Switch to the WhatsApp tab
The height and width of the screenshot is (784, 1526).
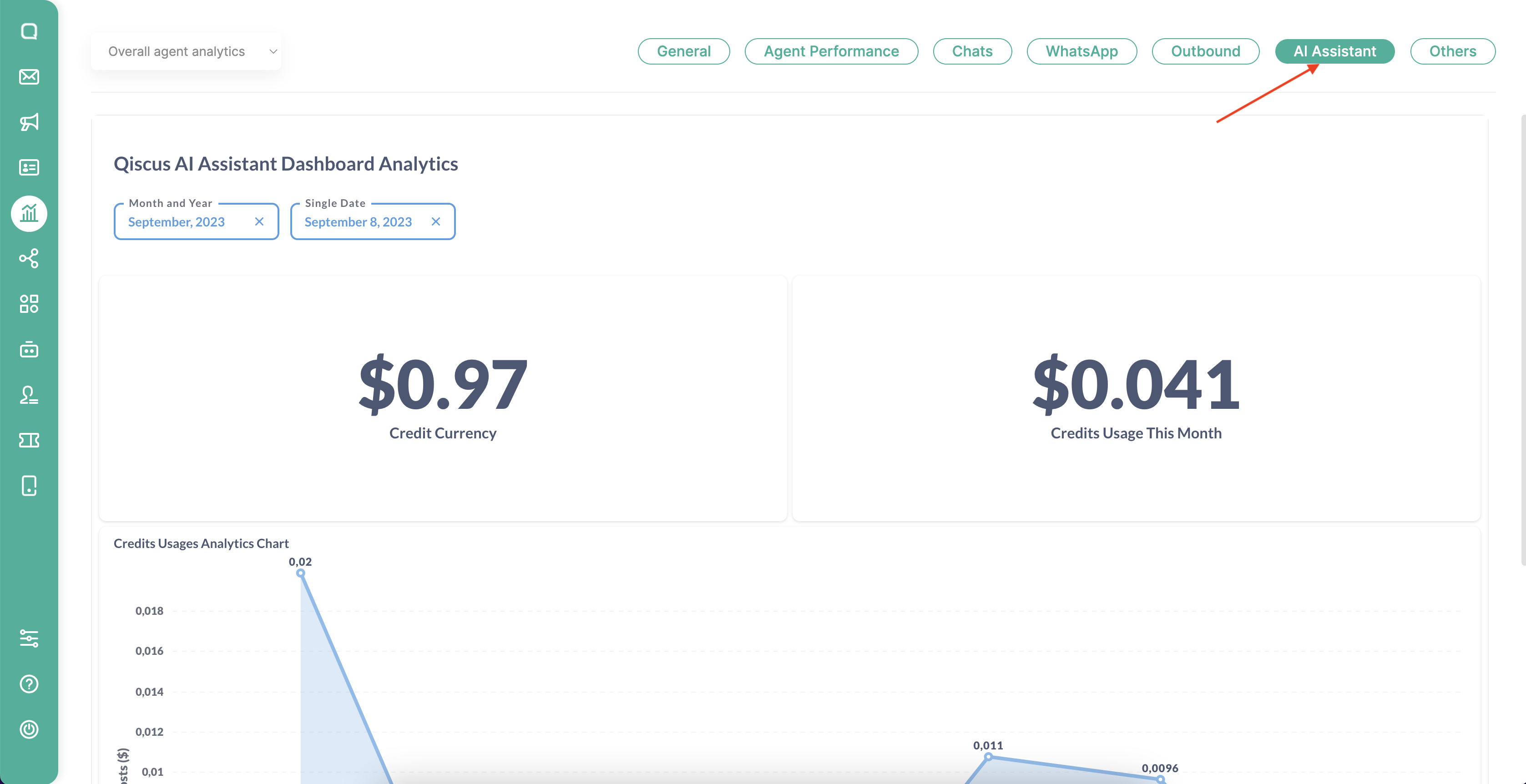[x=1081, y=51]
